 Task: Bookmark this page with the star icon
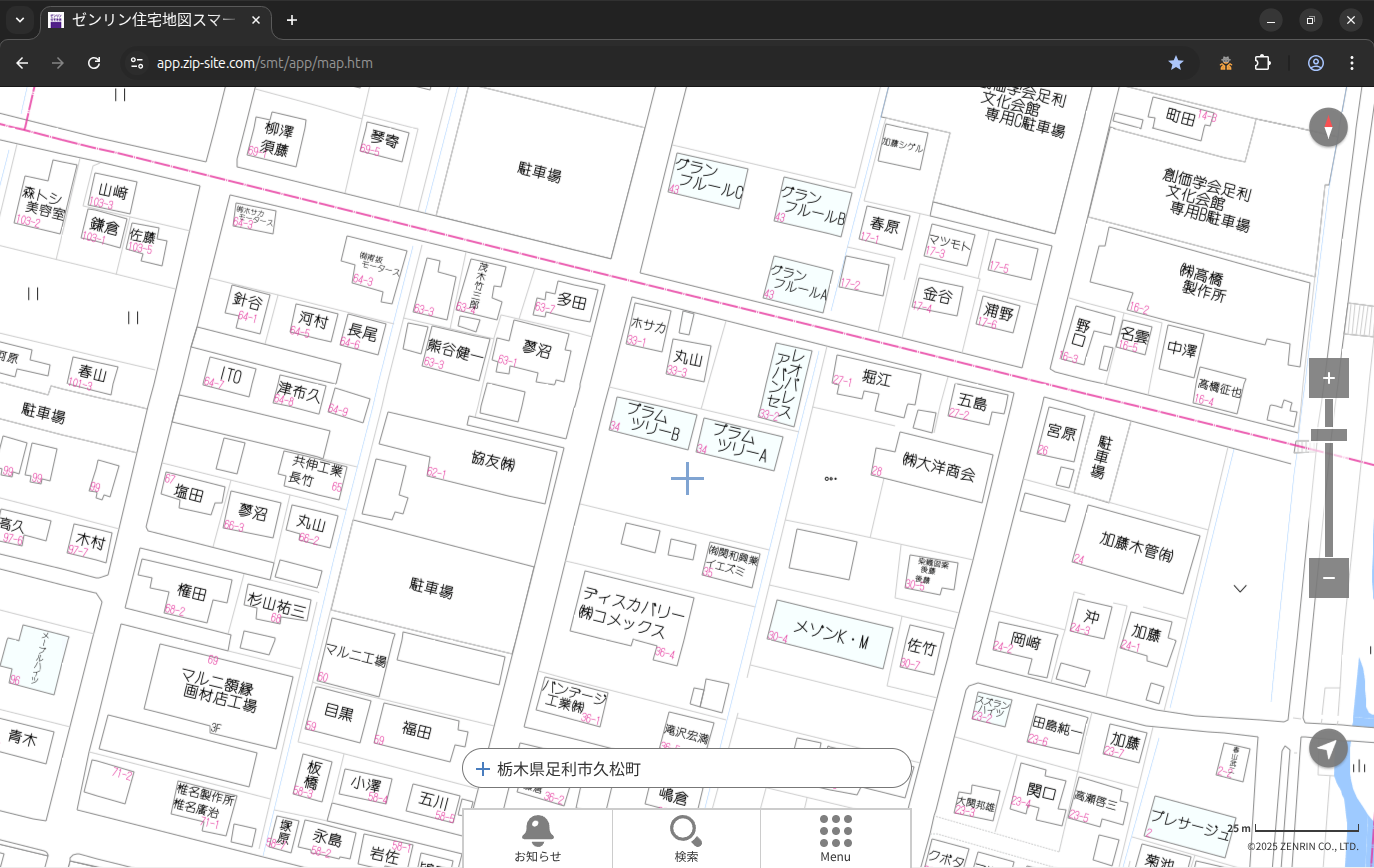[1176, 63]
